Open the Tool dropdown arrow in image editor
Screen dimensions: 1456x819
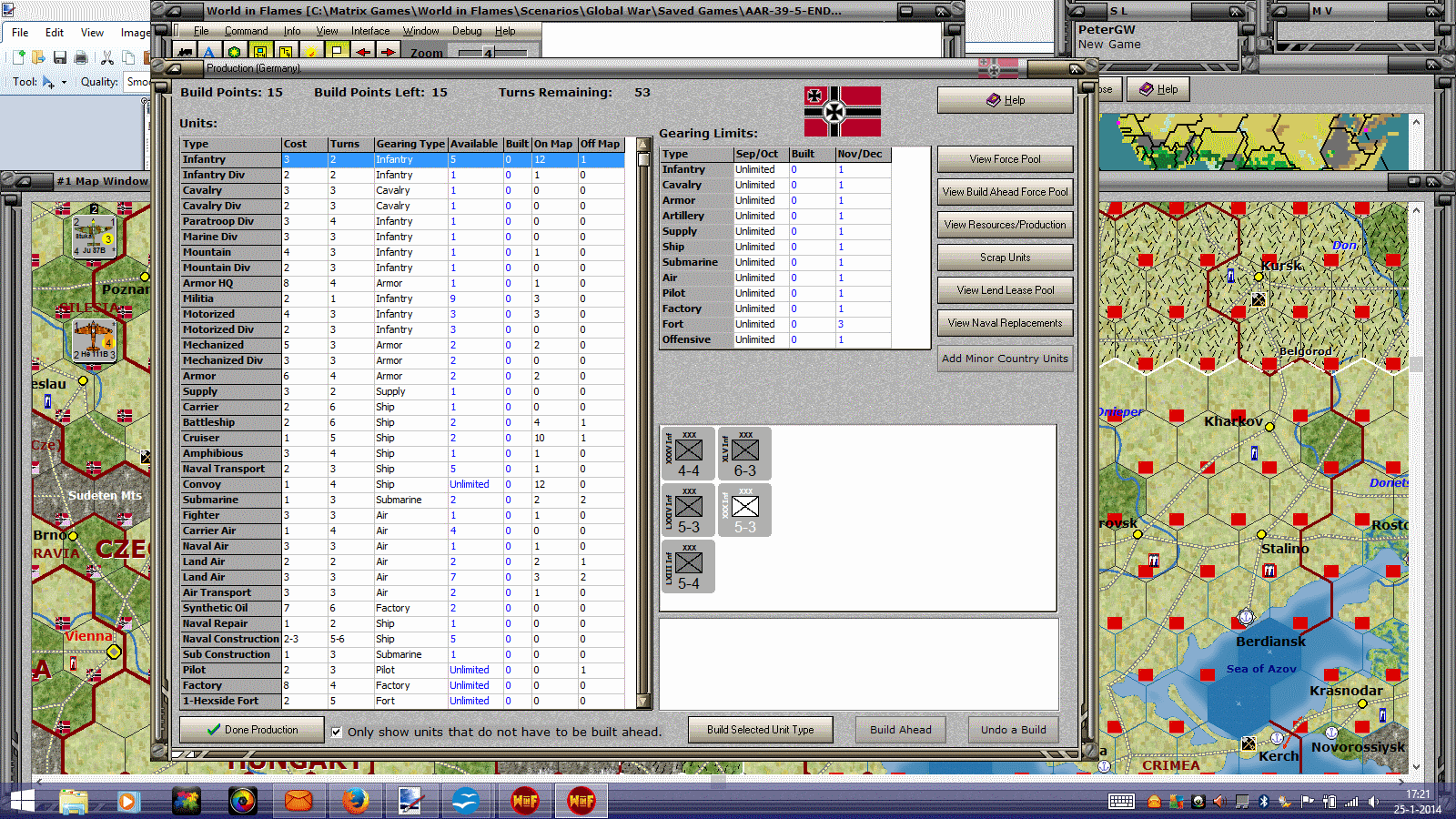(x=64, y=82)
